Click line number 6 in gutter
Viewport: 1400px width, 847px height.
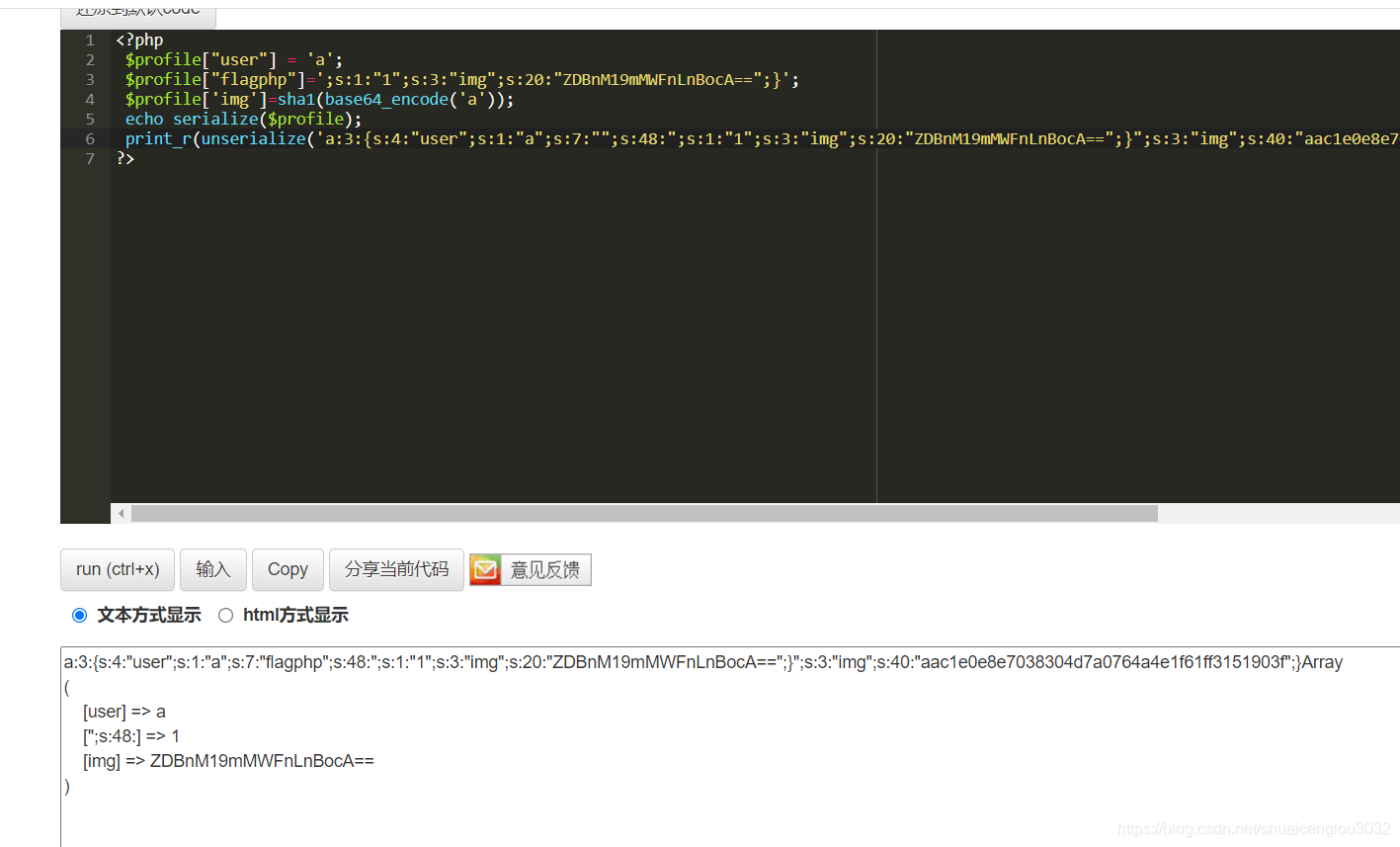(x=90, y=139)
